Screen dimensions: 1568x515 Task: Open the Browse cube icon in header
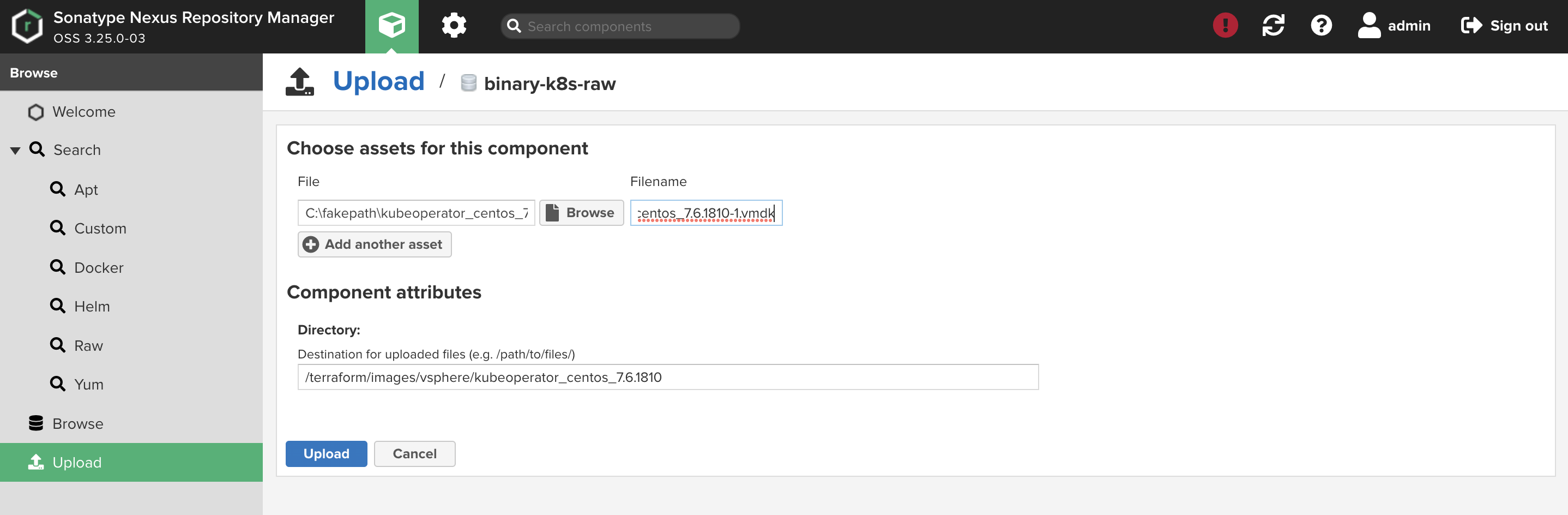pos(391,26)
